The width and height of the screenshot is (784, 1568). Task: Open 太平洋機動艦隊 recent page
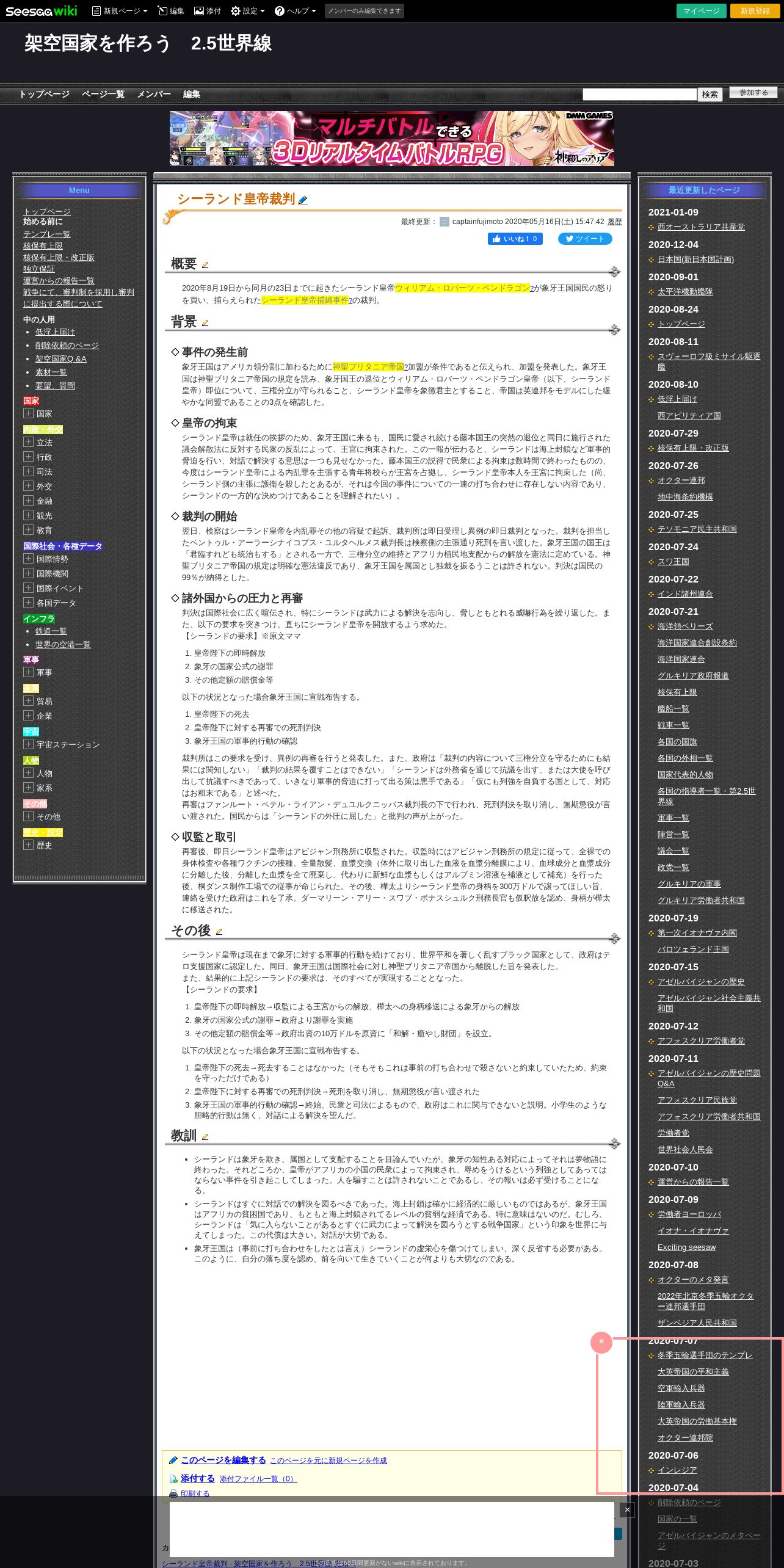pos(685,292)
